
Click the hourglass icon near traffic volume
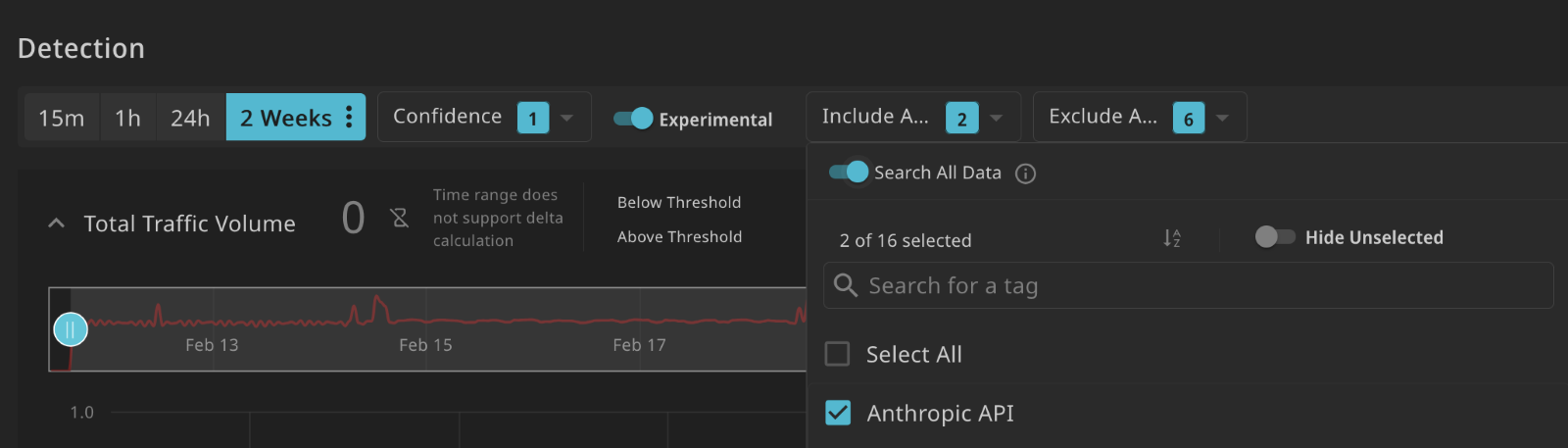[x=399, y=218]
